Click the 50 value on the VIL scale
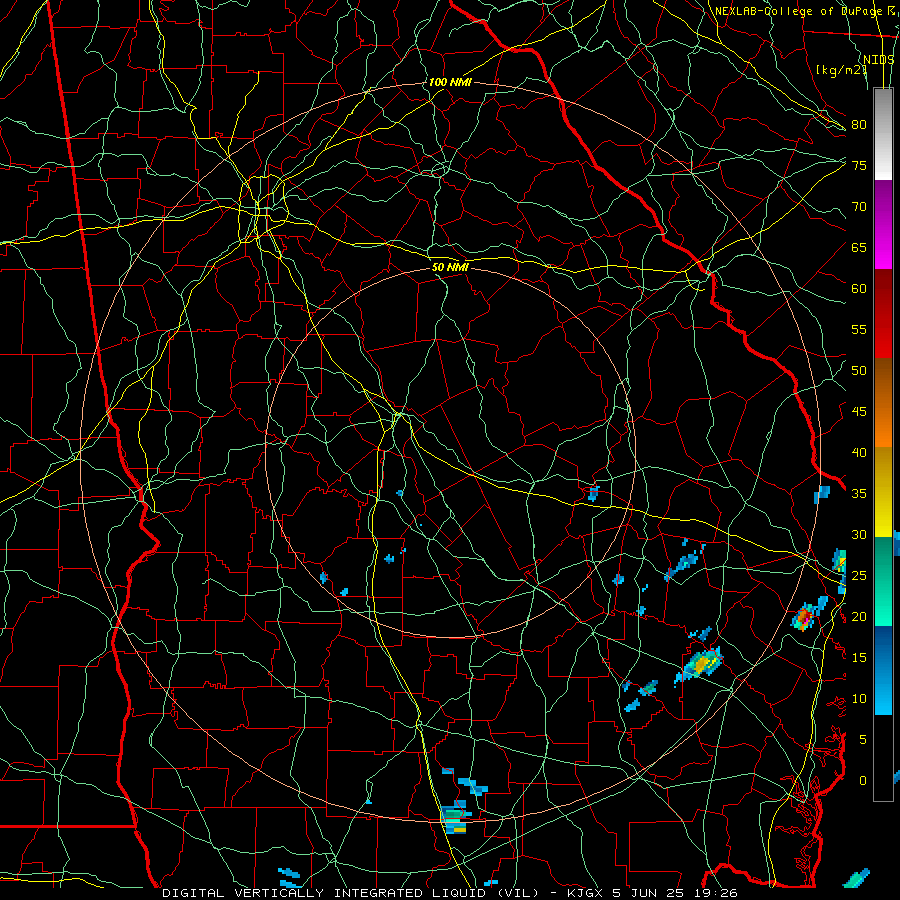This screenshot has height=900, width=900. 859,370
